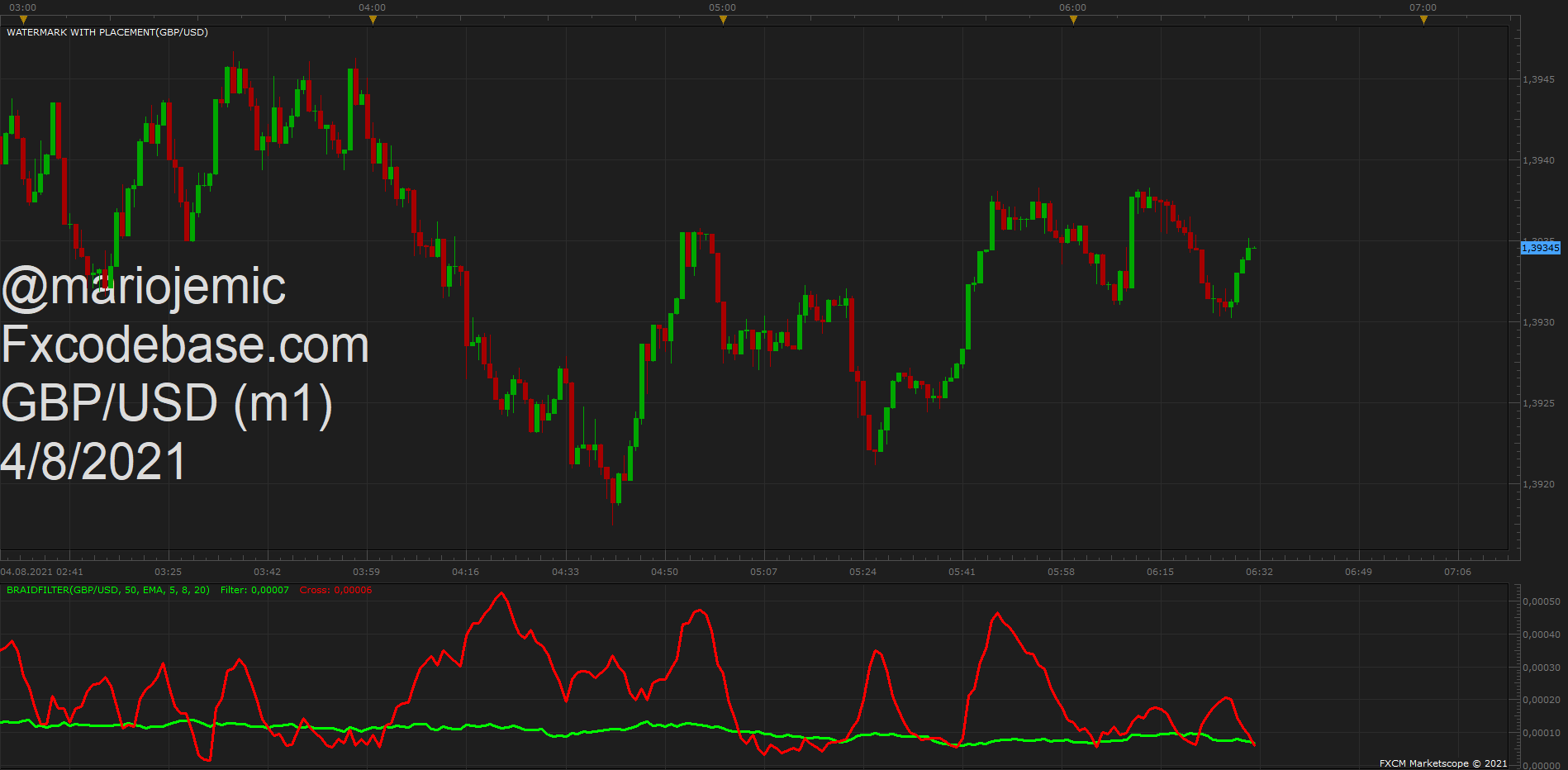Viewport: 1568px width, 770px height.
Task: Click the 0,00040 indicator axis label
Action: 1542,635
